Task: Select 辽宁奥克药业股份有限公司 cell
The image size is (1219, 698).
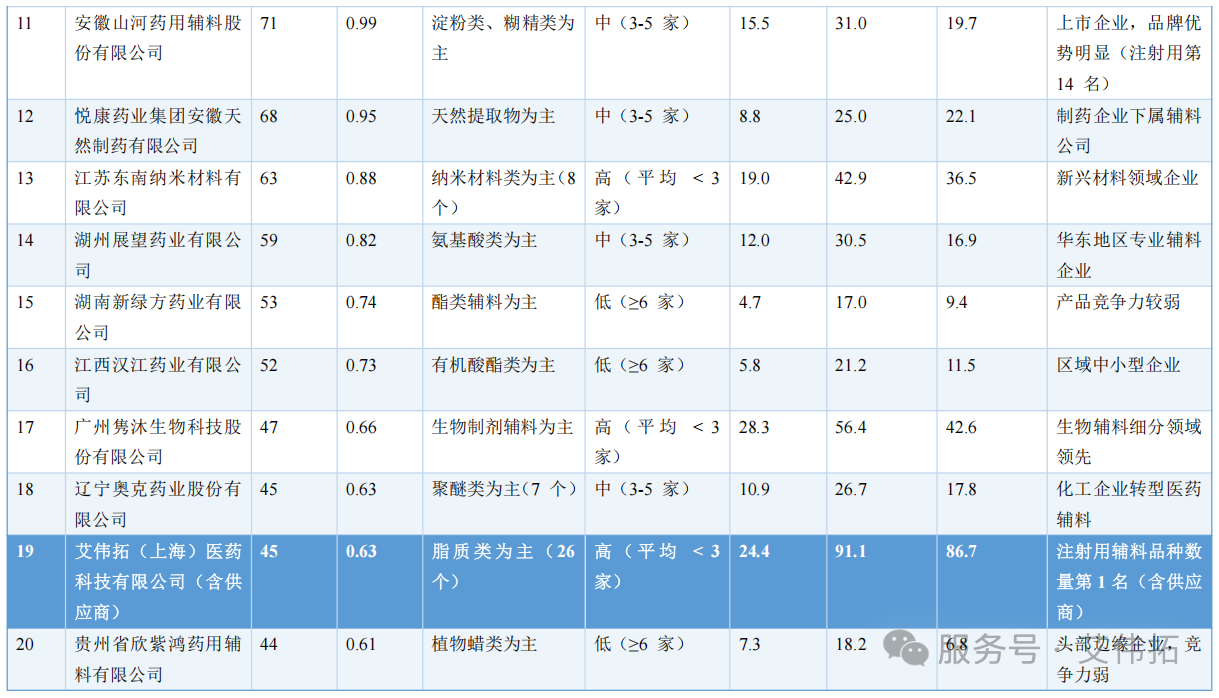Action: (x=159, y=504)
